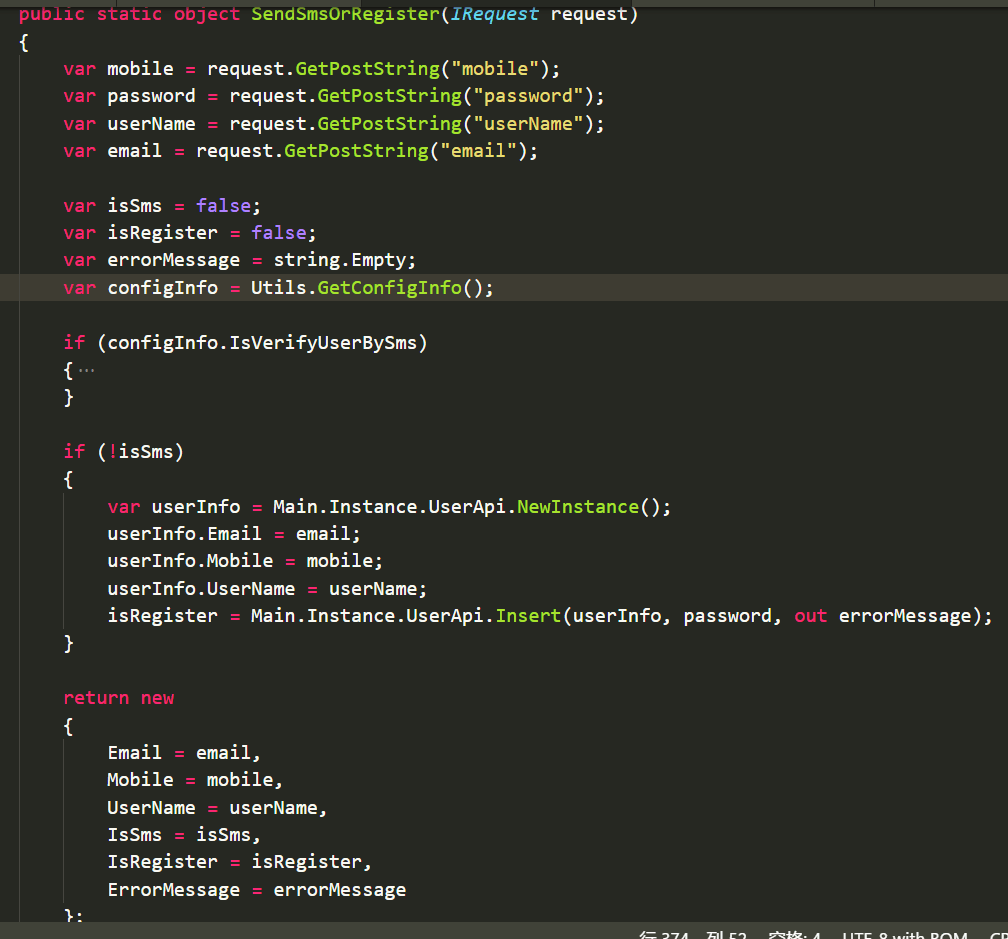Click the ErrorMessage property in return object
1008x939 pixels.
pos(173,890)
